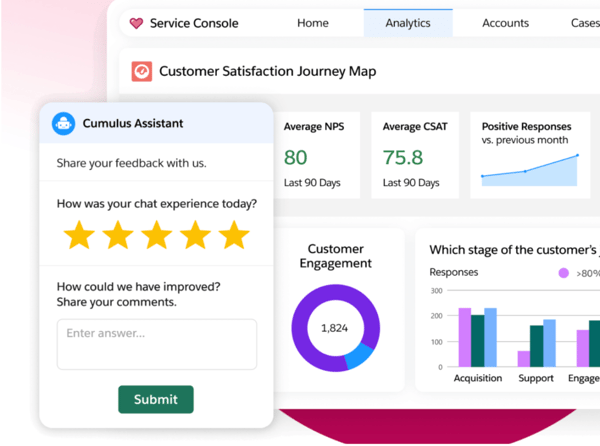This screenshot has width=600, height=446.
Task: Click the Responses chart label
Action: click(x=454, y=272)
